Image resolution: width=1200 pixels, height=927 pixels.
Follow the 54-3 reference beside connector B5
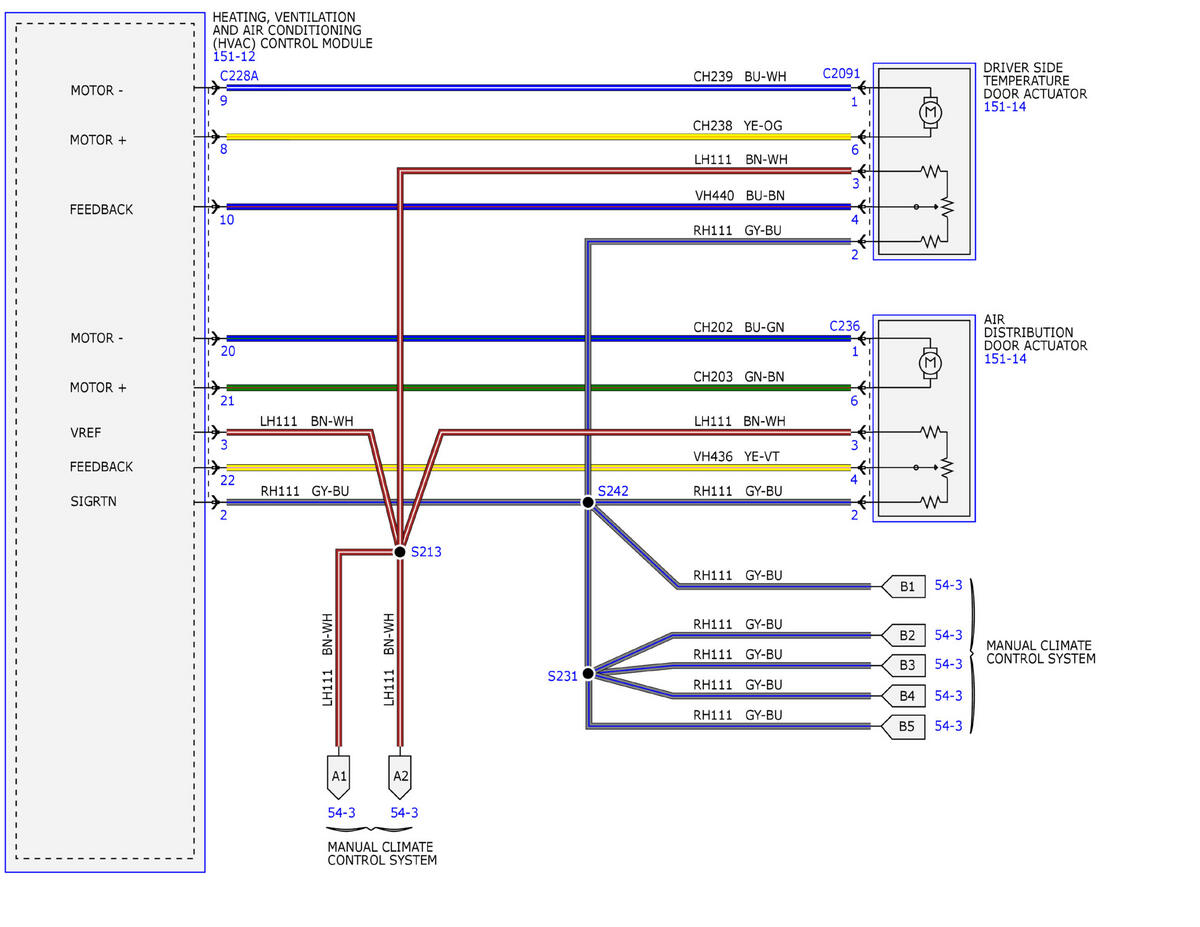[x=948, y=726]
